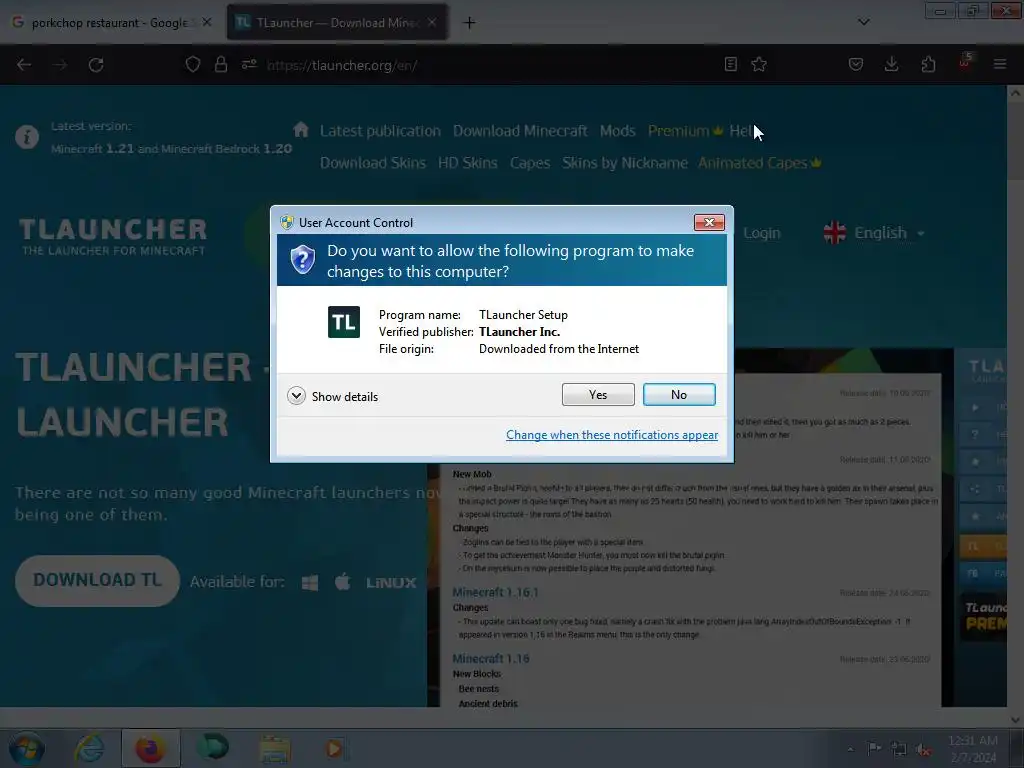Reload the page with the refresh icon
1024x768 pixels.
tap(96, 65)
